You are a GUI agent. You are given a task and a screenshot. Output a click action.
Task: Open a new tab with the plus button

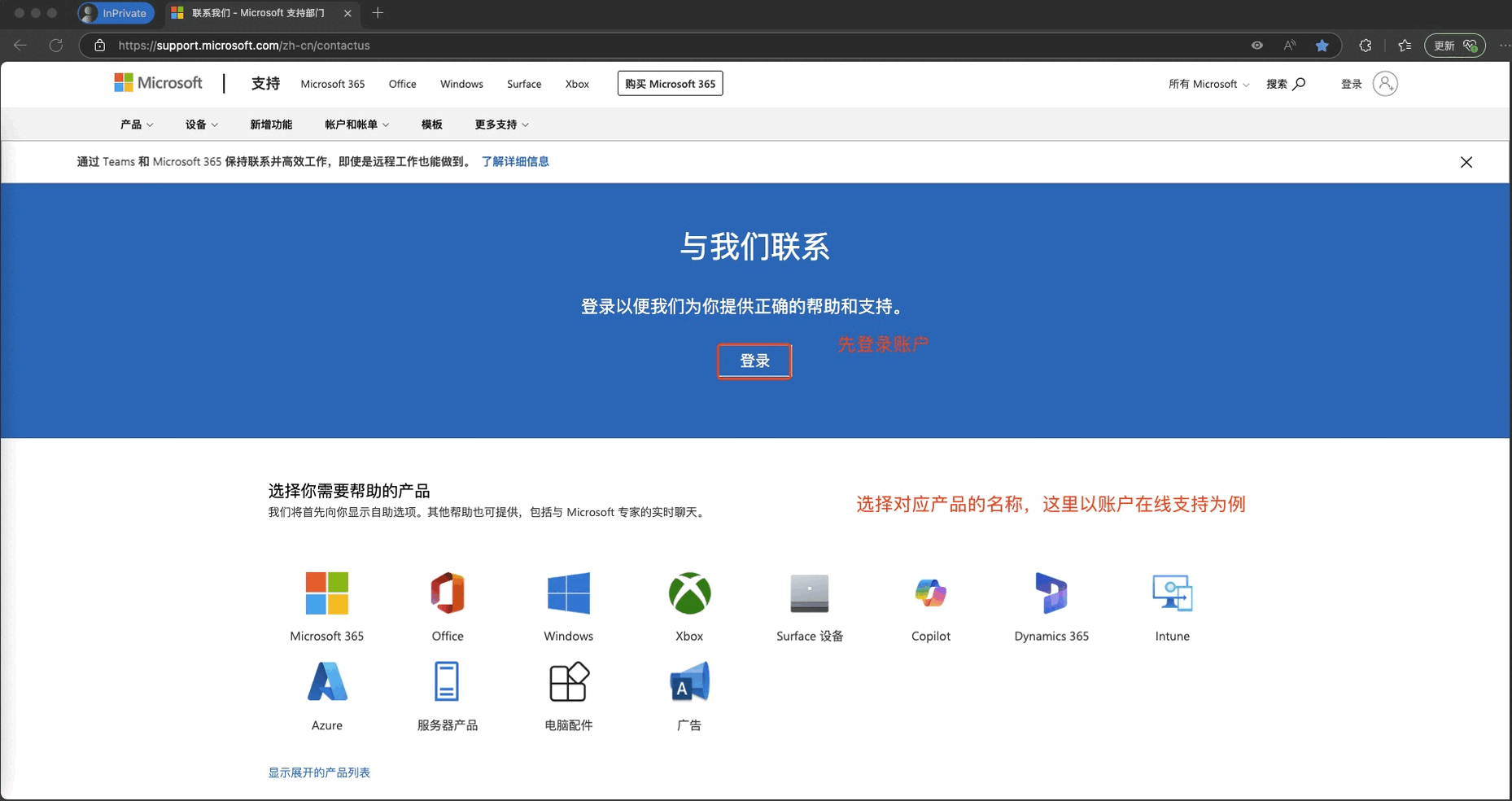[378, 13]
